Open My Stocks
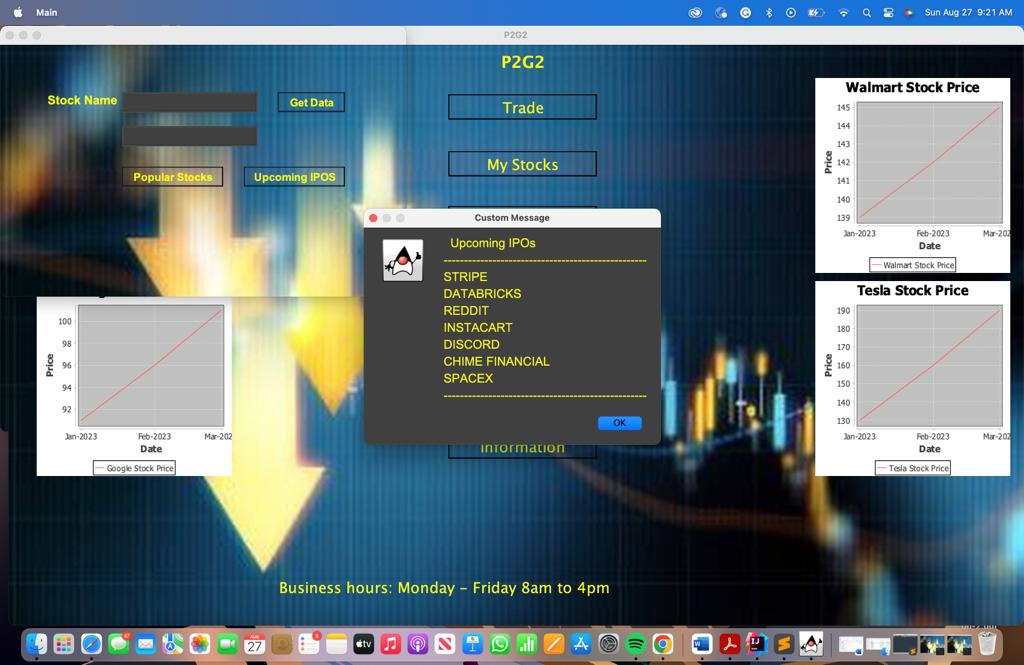1024x665 pixels. [x=522, y=164]
